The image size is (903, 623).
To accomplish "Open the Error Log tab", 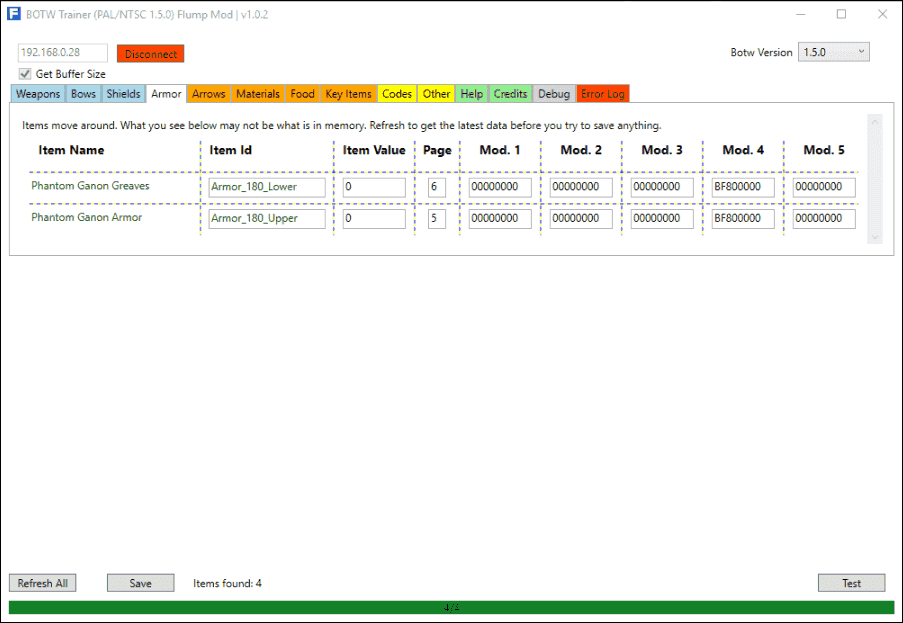I will (x=603, y=94).
